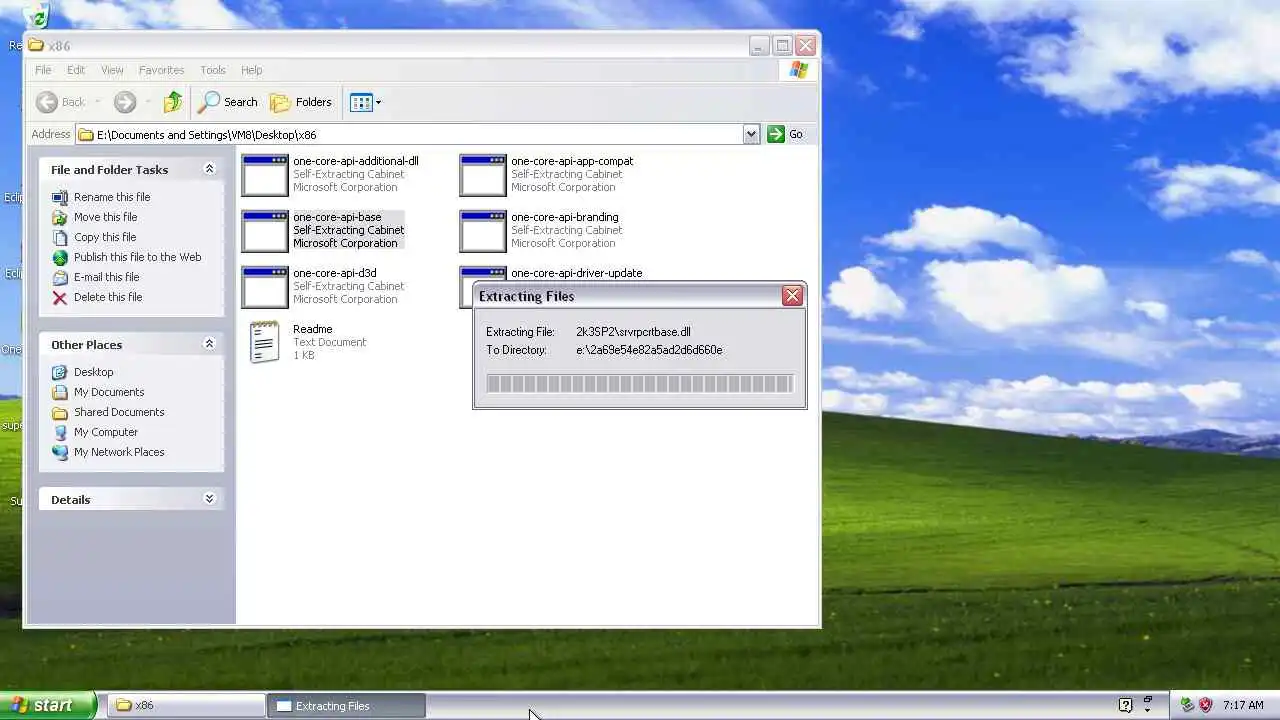Viewport: 1280px width, 720px height.
Task: Click the Rename this file icon
Action: (x=60, y=197)
